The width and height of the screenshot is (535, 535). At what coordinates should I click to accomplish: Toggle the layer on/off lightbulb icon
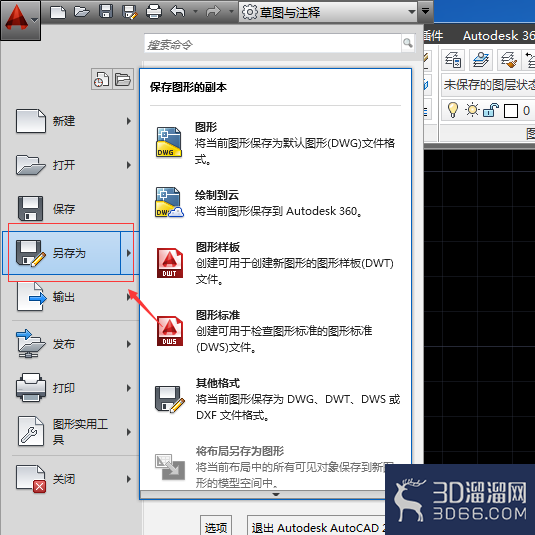[x=453, y=110]
